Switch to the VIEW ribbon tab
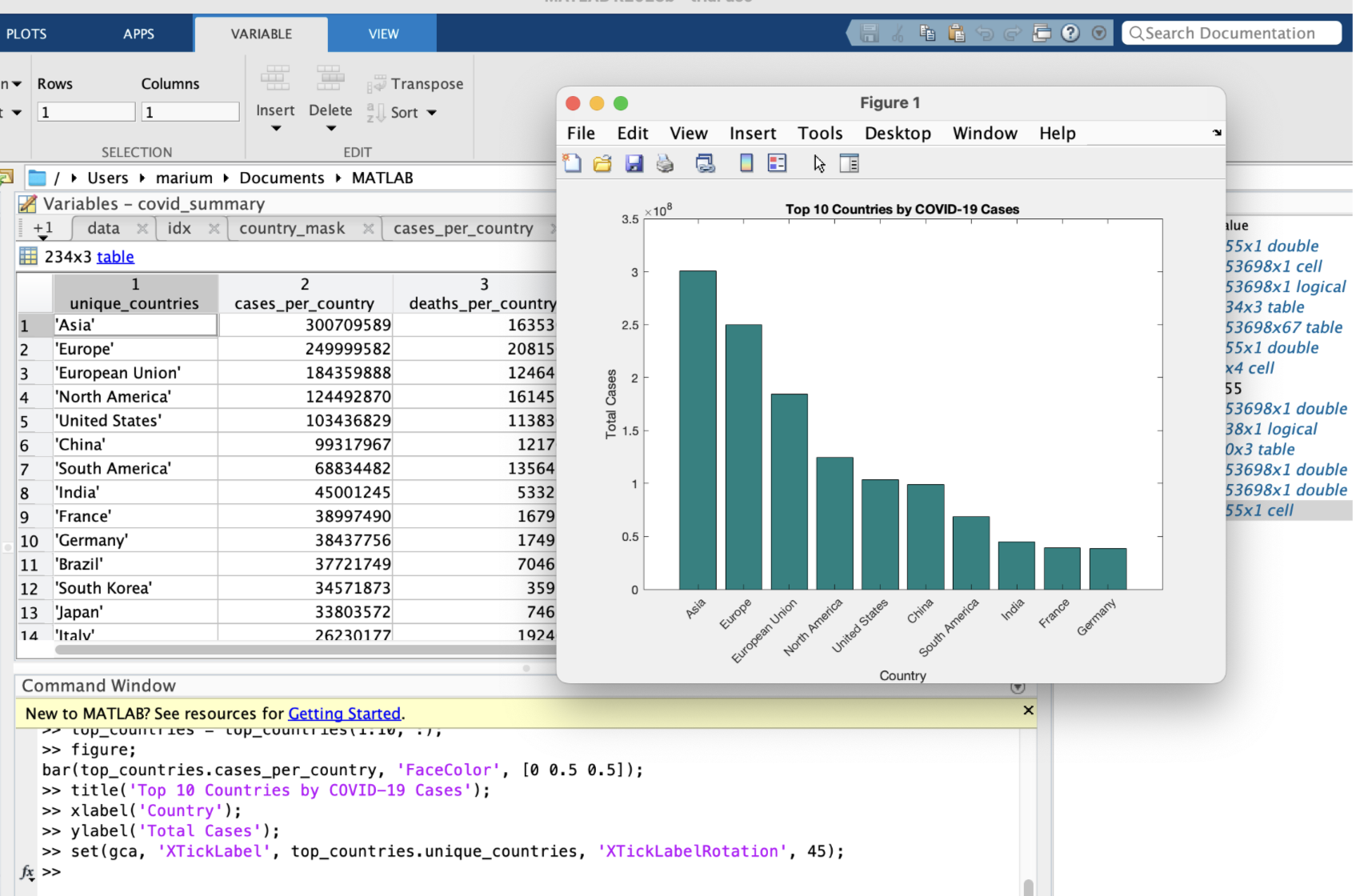The height and width of the screenshot is (896, 1360). click(x=383, y=34)
